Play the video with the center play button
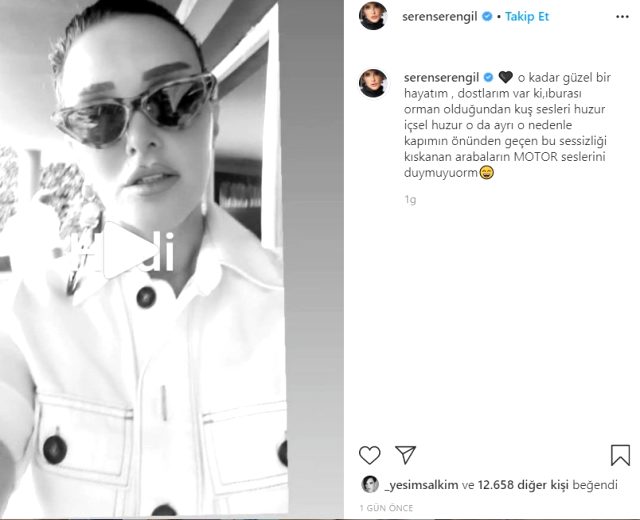The height and width of the screenshot is (520, 640). [124, 252]
